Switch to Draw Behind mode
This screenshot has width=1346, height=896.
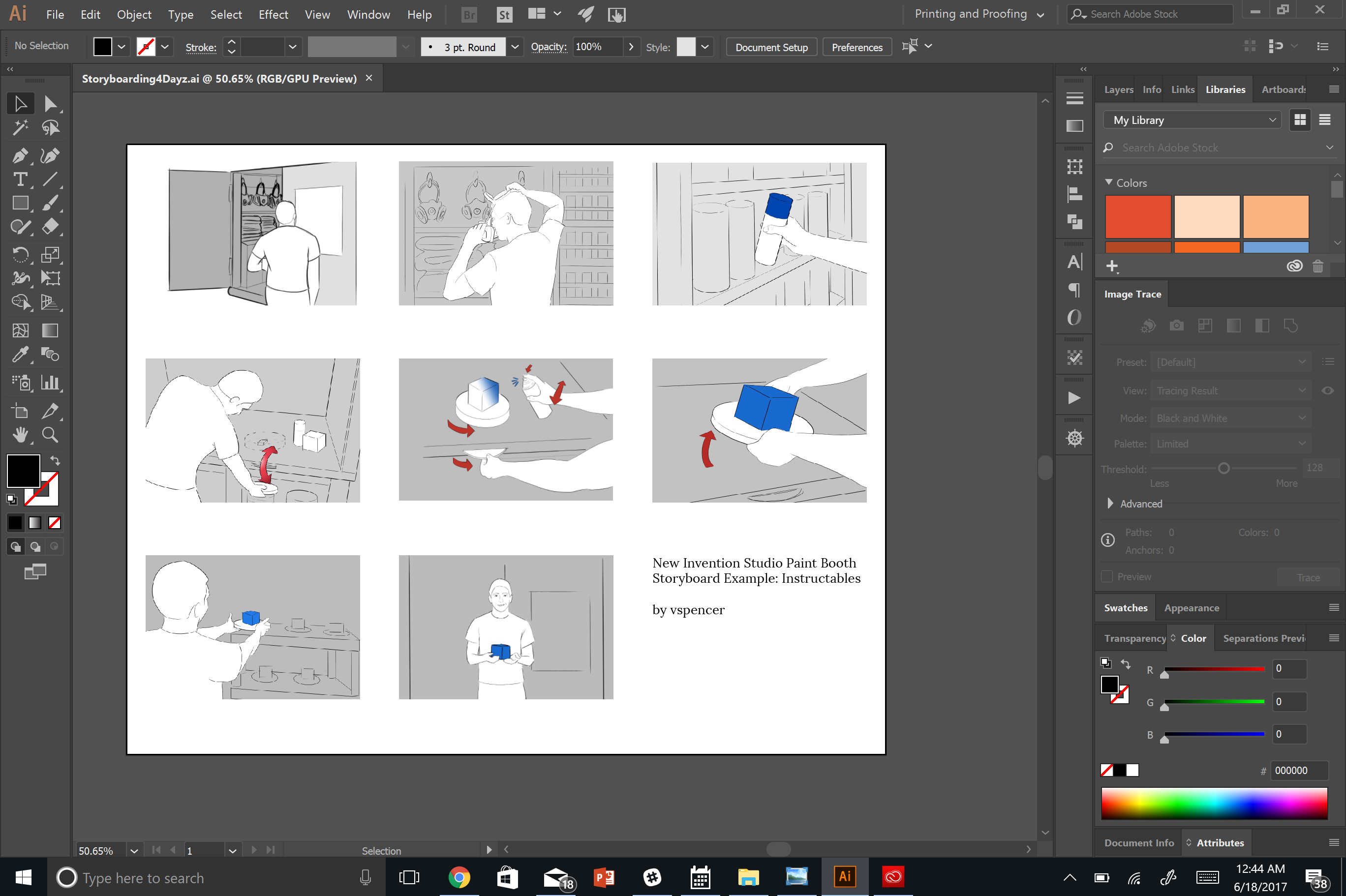pos(35,547)
